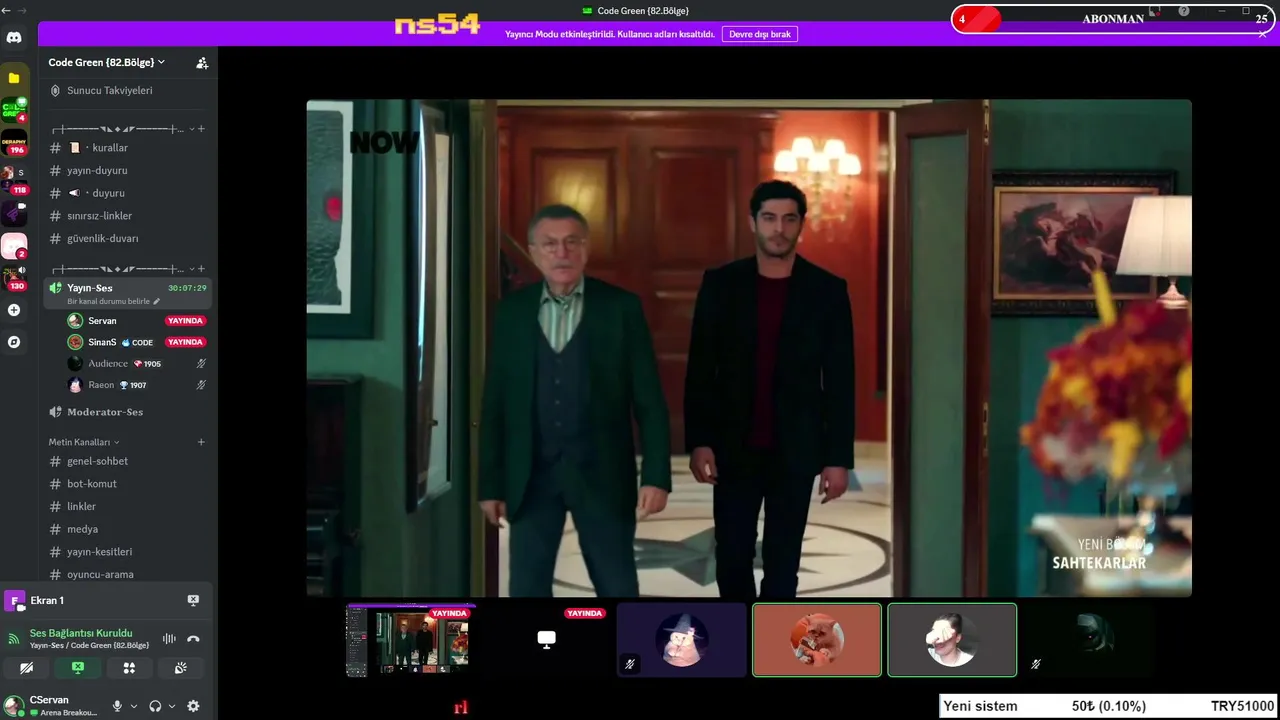The width and height of the screenshot is (1280, 720).
Task: Open server icon with 196 badge
Action: click(x=14, y=143)
